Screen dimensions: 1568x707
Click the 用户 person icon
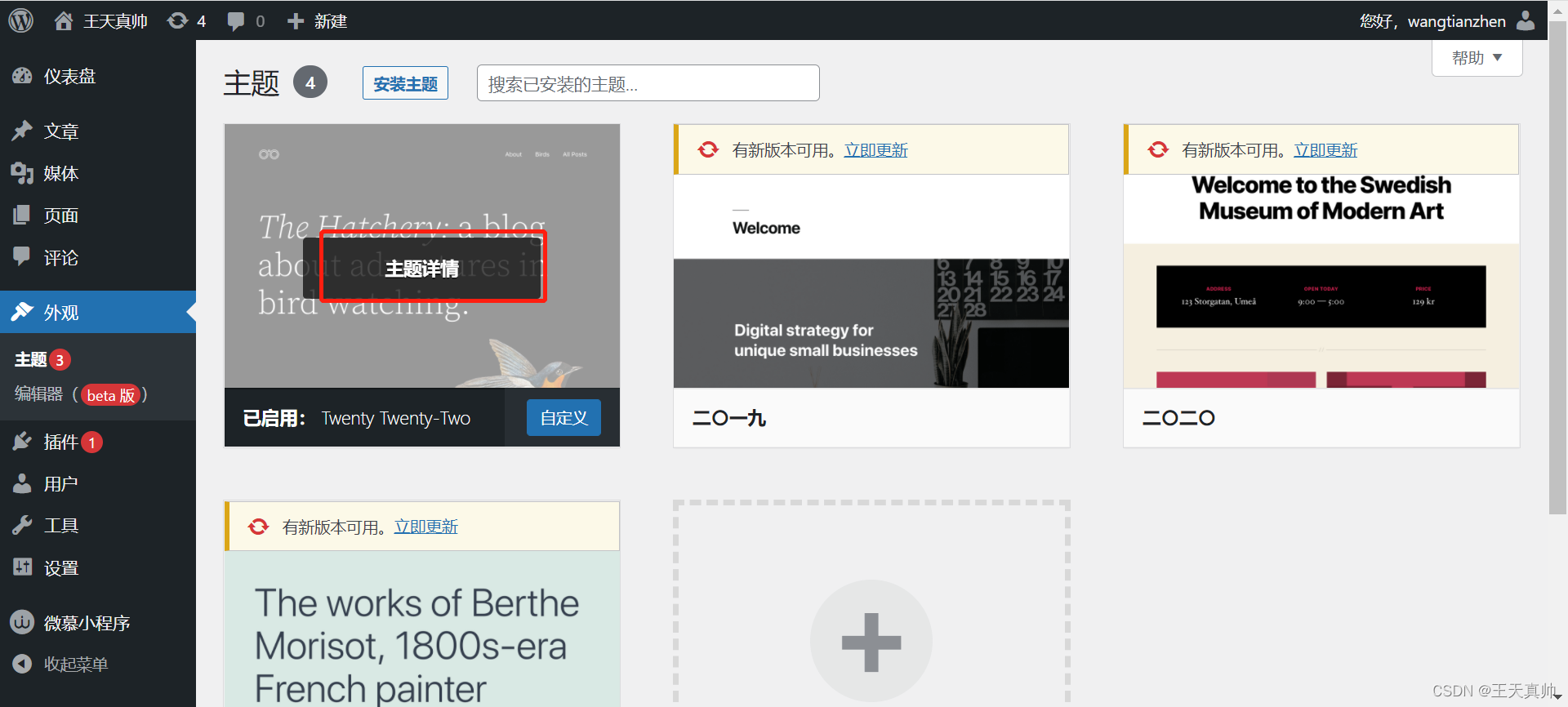point(22,483)
